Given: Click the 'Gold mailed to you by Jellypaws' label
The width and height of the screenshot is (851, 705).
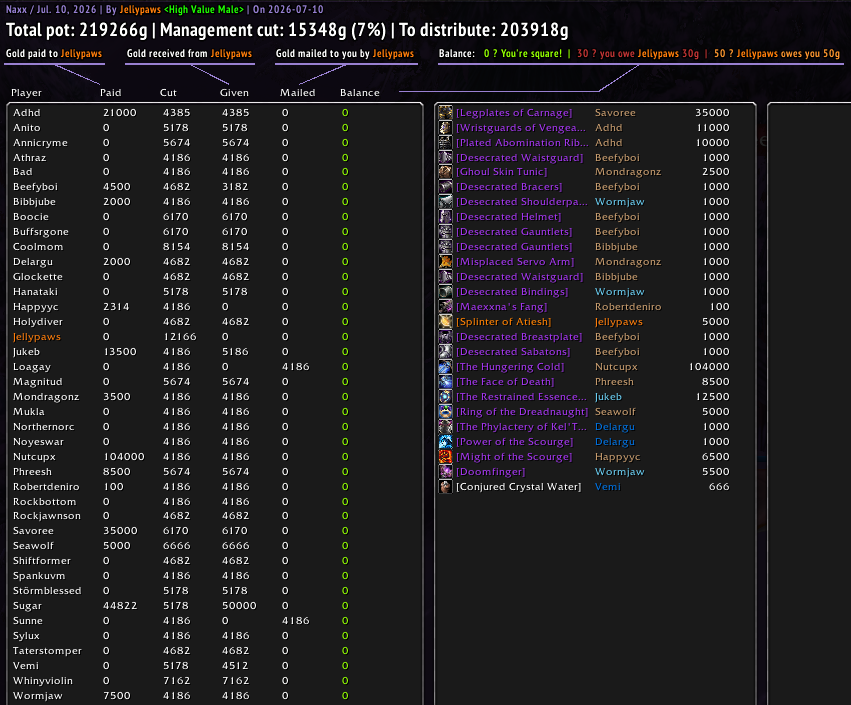Looking at the screenshot, I should tap(345, 53).
